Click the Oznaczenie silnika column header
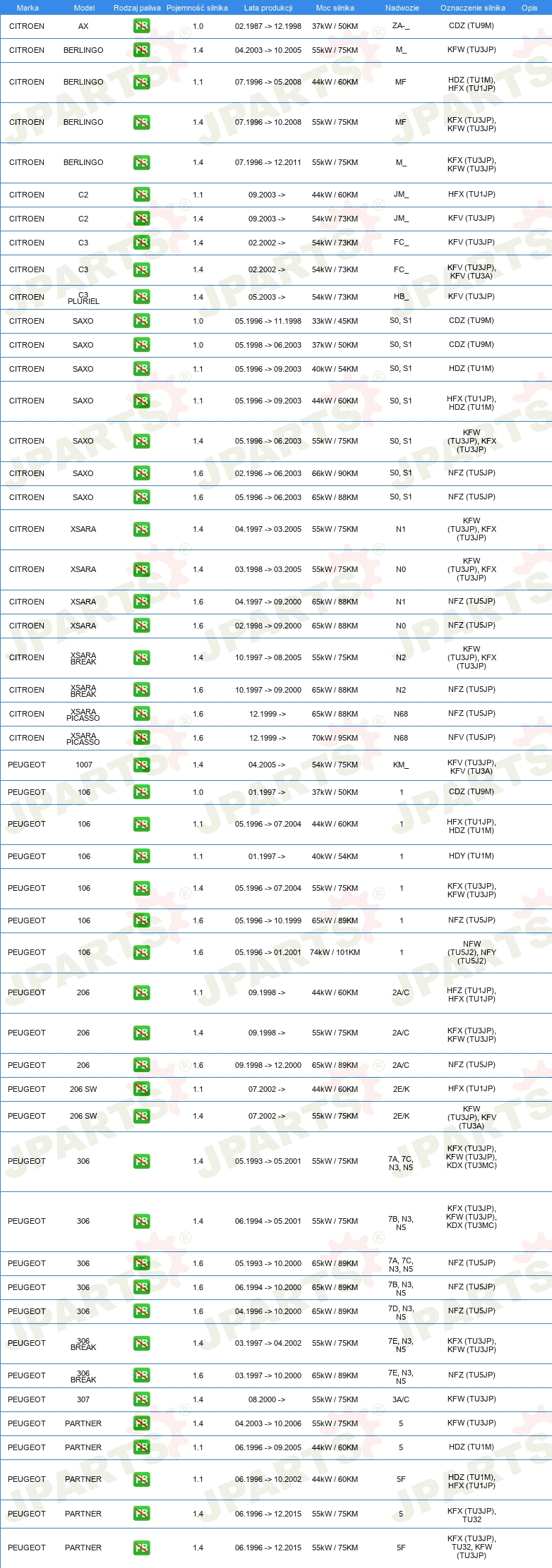The height and width of the screenshot is (1568, 552). click(473, 8)
